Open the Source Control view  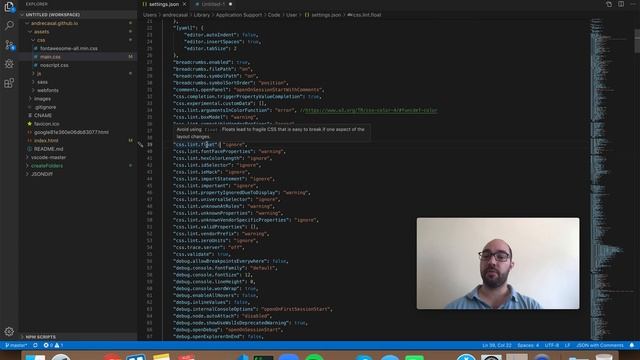pos(9,45)
